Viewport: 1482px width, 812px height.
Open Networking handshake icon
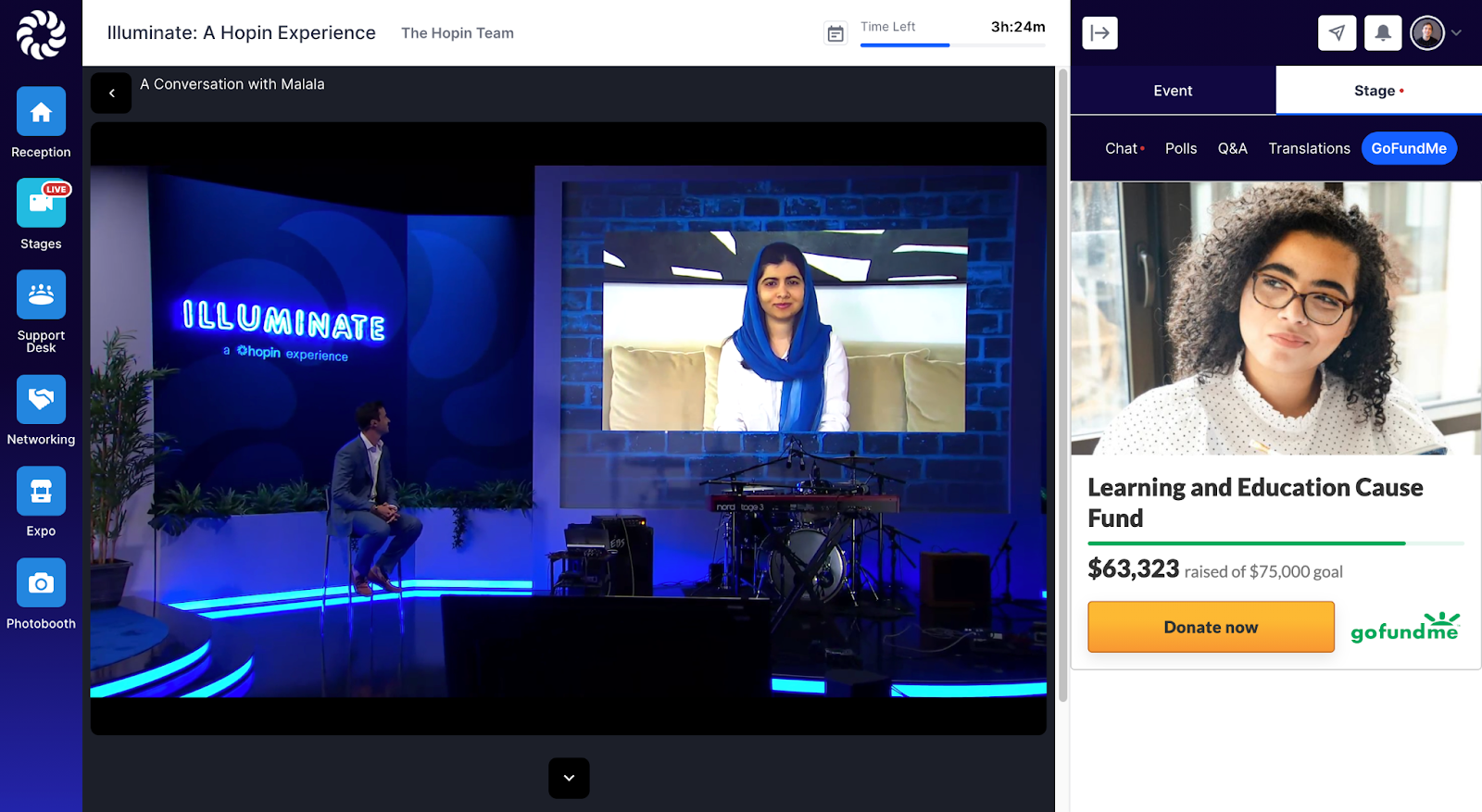point(41,399)
